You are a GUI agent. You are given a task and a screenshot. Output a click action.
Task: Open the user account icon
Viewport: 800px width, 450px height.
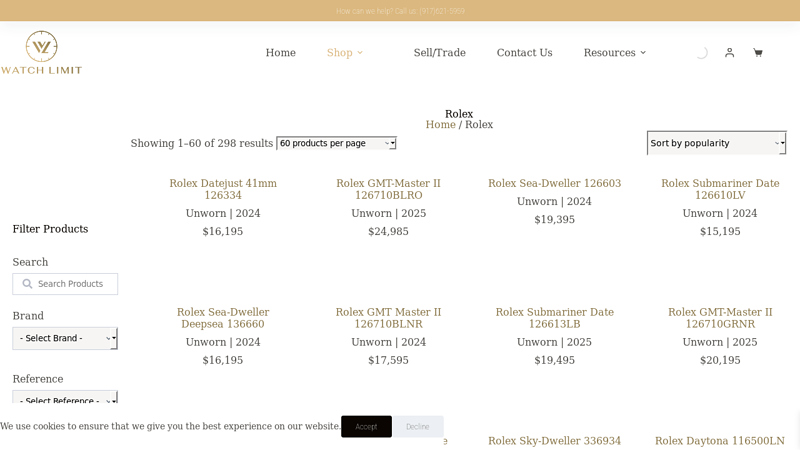point(729,53)
